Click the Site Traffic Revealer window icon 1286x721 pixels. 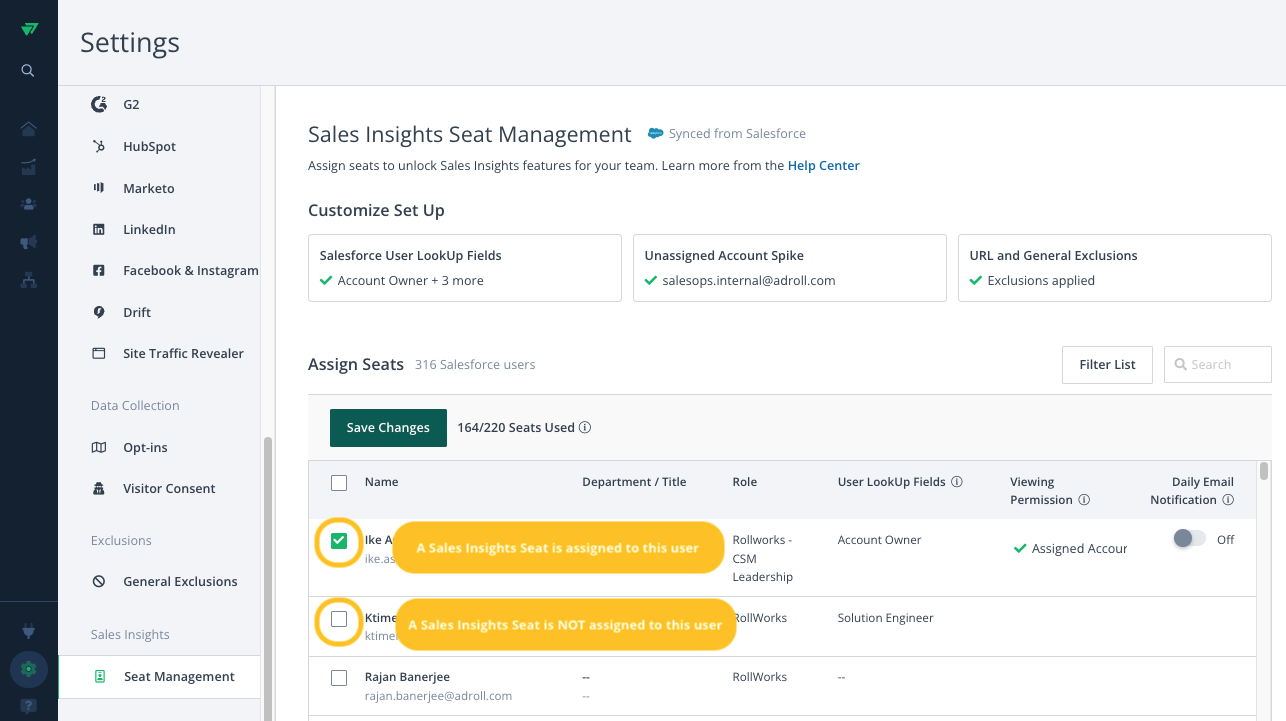click(x=99, y=353)
